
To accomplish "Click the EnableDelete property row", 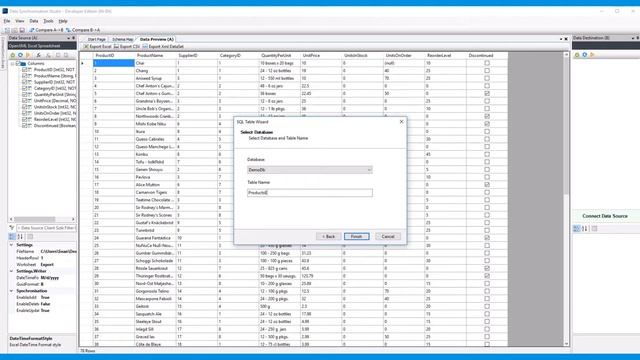I will pos(42,304).
